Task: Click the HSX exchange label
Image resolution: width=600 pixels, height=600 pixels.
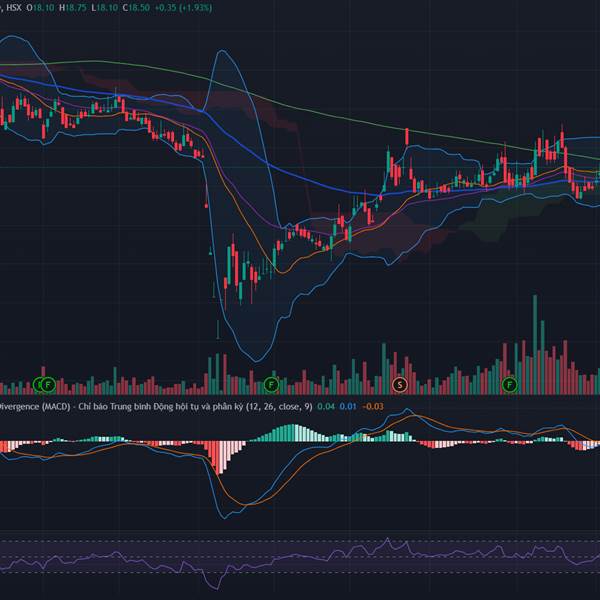Action: [x=14, y=7]
